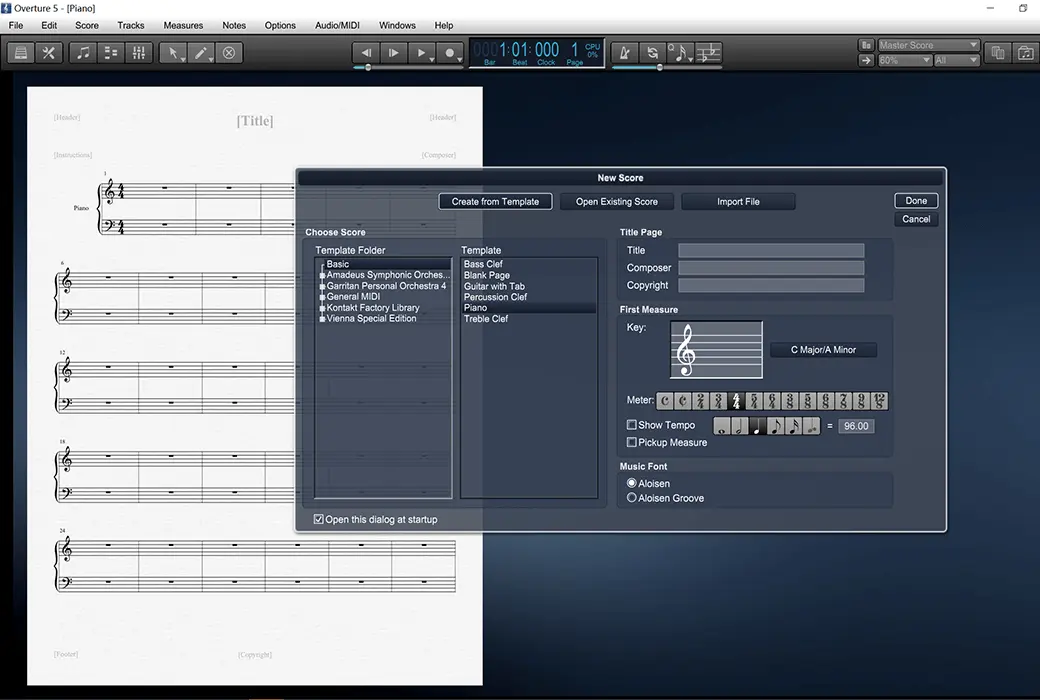Cancel the New Score dialog

[916, 219]
